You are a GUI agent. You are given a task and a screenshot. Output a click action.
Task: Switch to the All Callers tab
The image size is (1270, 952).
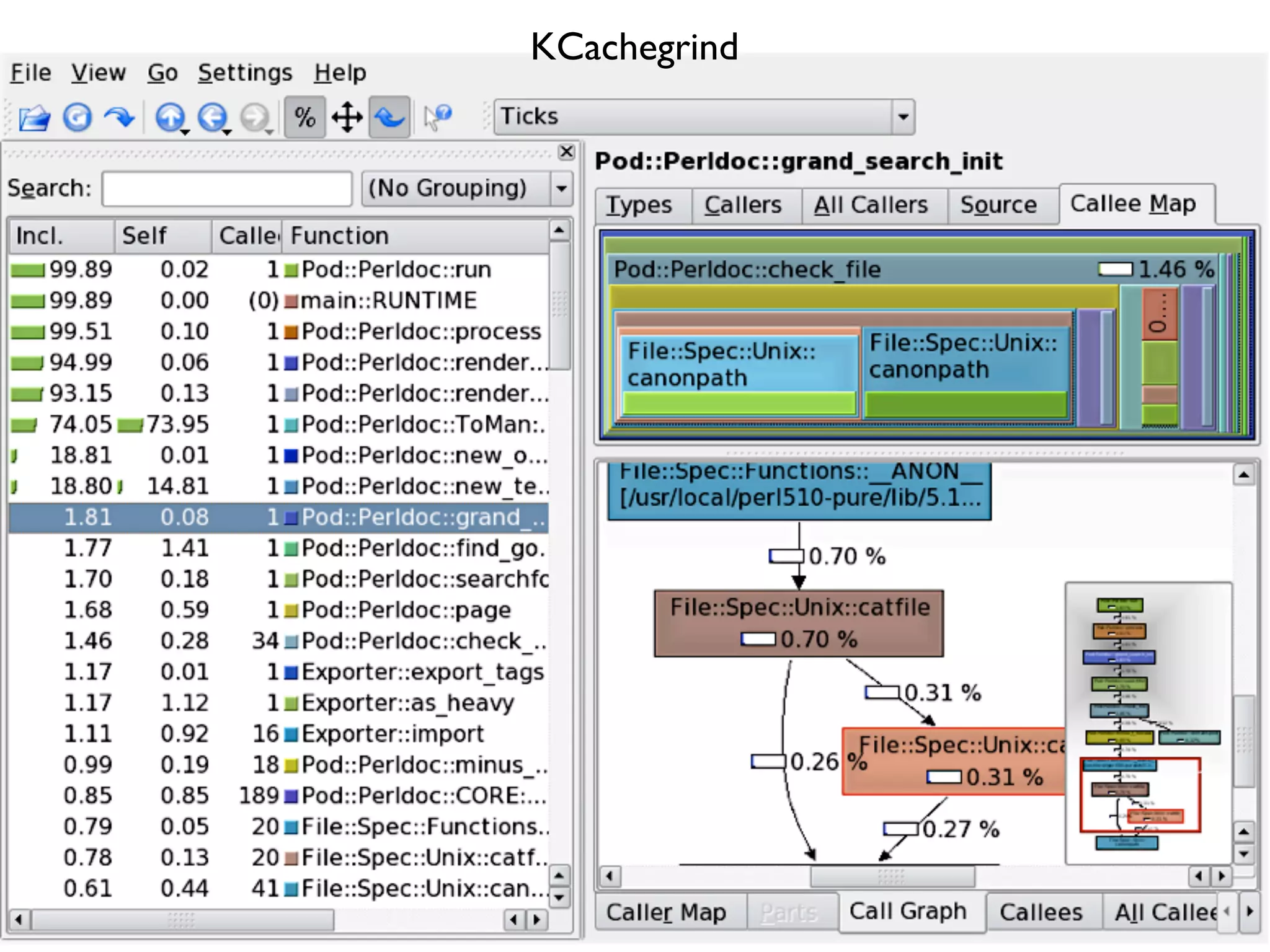click(x=871, y=205)
